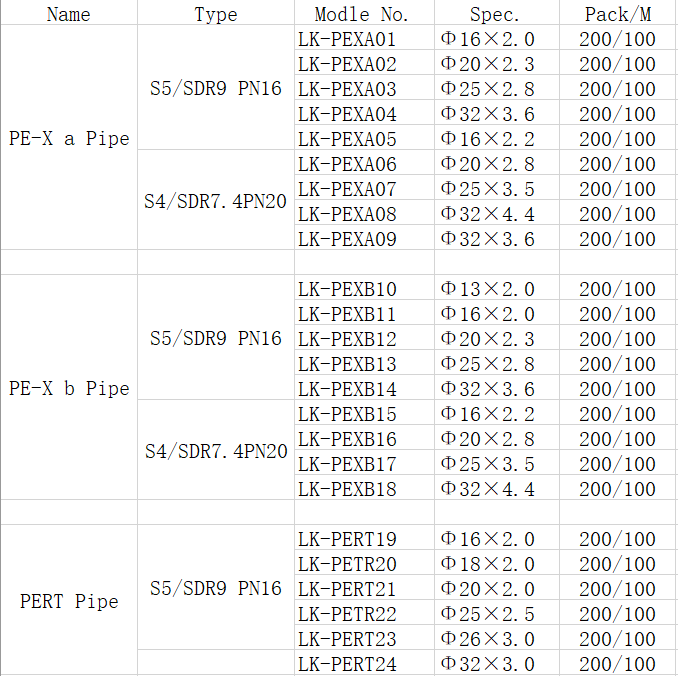Select the PE-X a Pipe cell

(x=69, y=137)
